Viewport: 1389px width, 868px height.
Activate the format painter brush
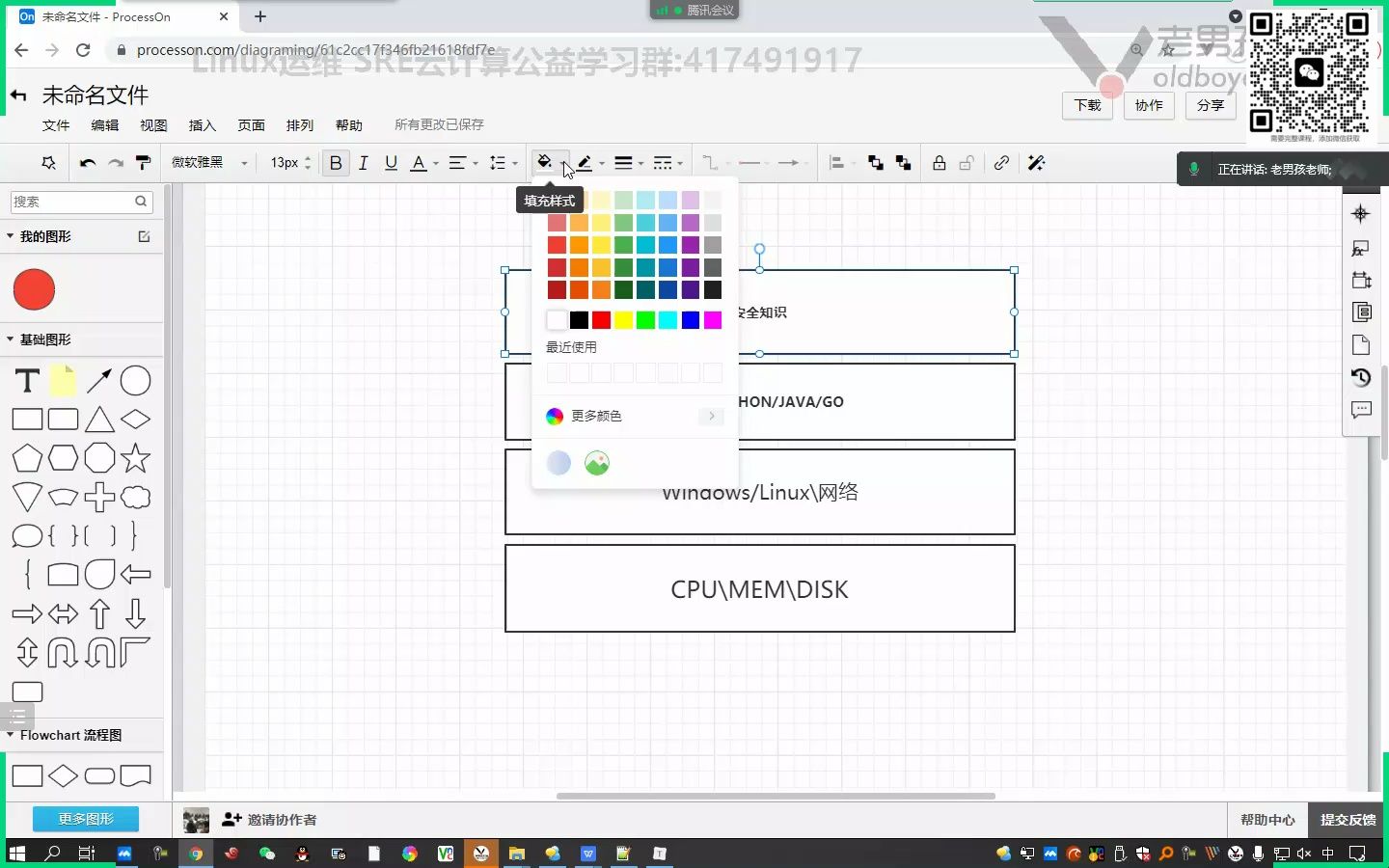point(143,163)
